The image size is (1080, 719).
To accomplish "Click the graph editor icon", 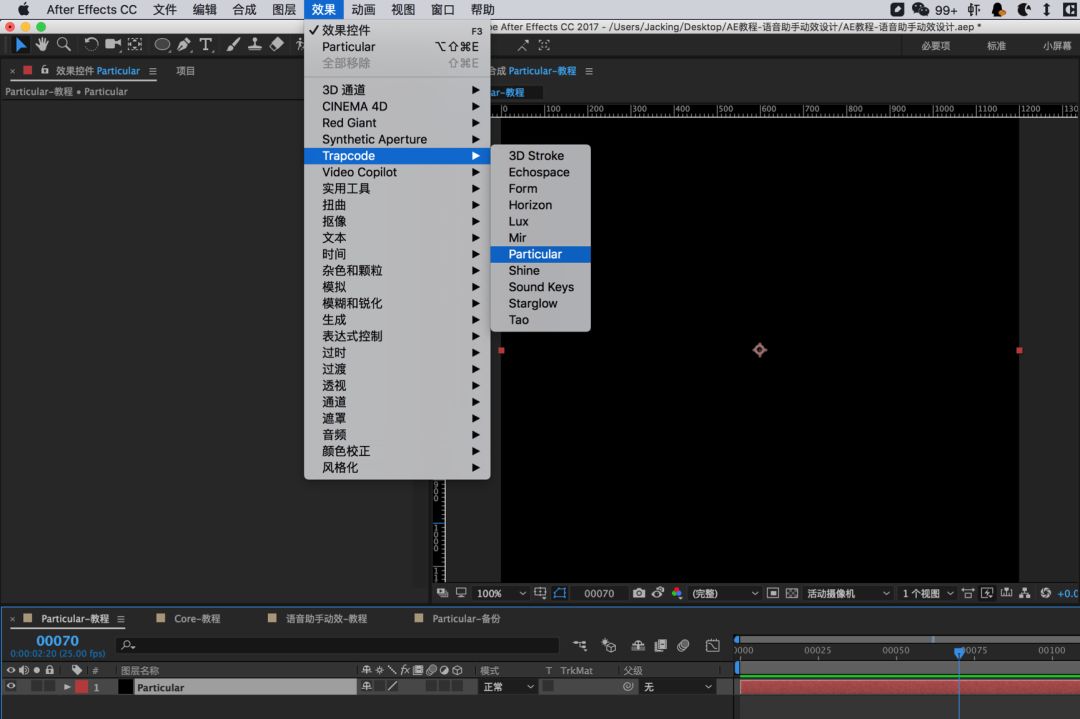I will click(712, 645).
